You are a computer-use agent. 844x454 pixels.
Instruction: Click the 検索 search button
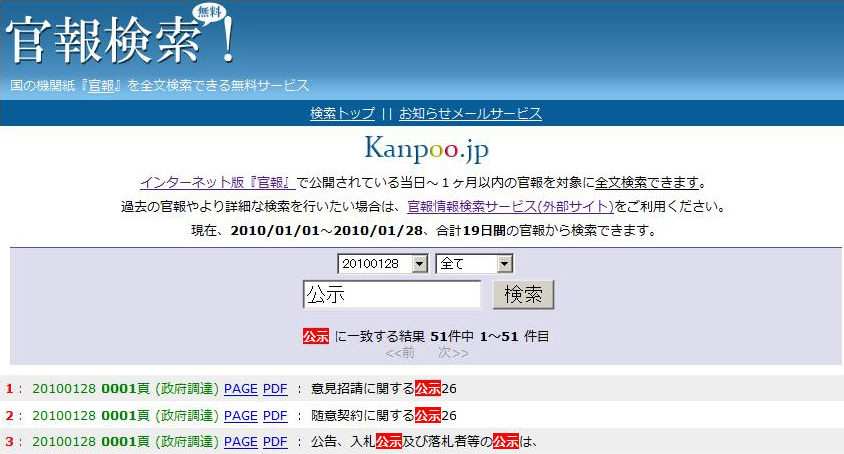[523, 295]
